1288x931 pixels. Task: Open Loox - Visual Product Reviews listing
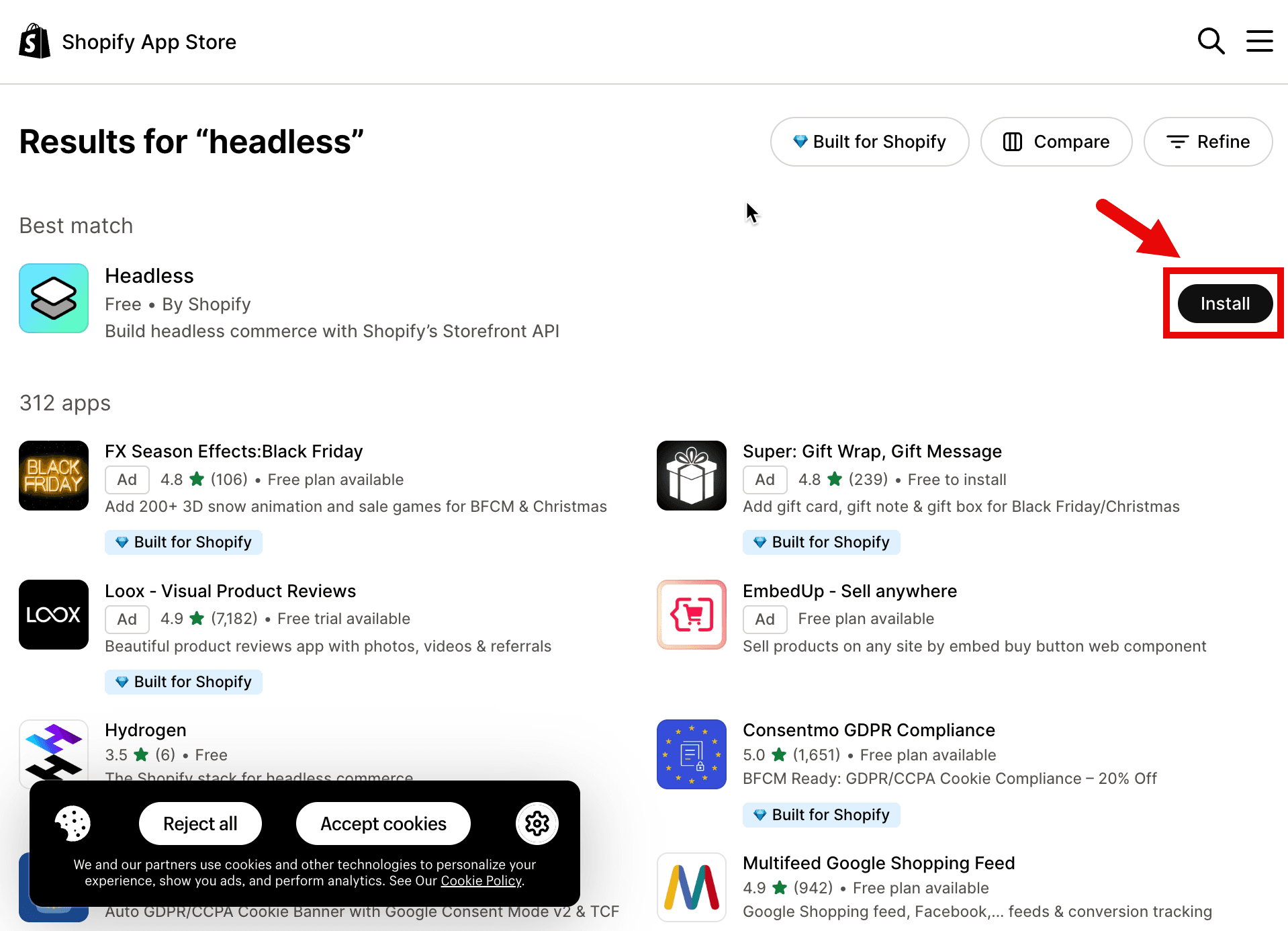[x=230, y=590]
